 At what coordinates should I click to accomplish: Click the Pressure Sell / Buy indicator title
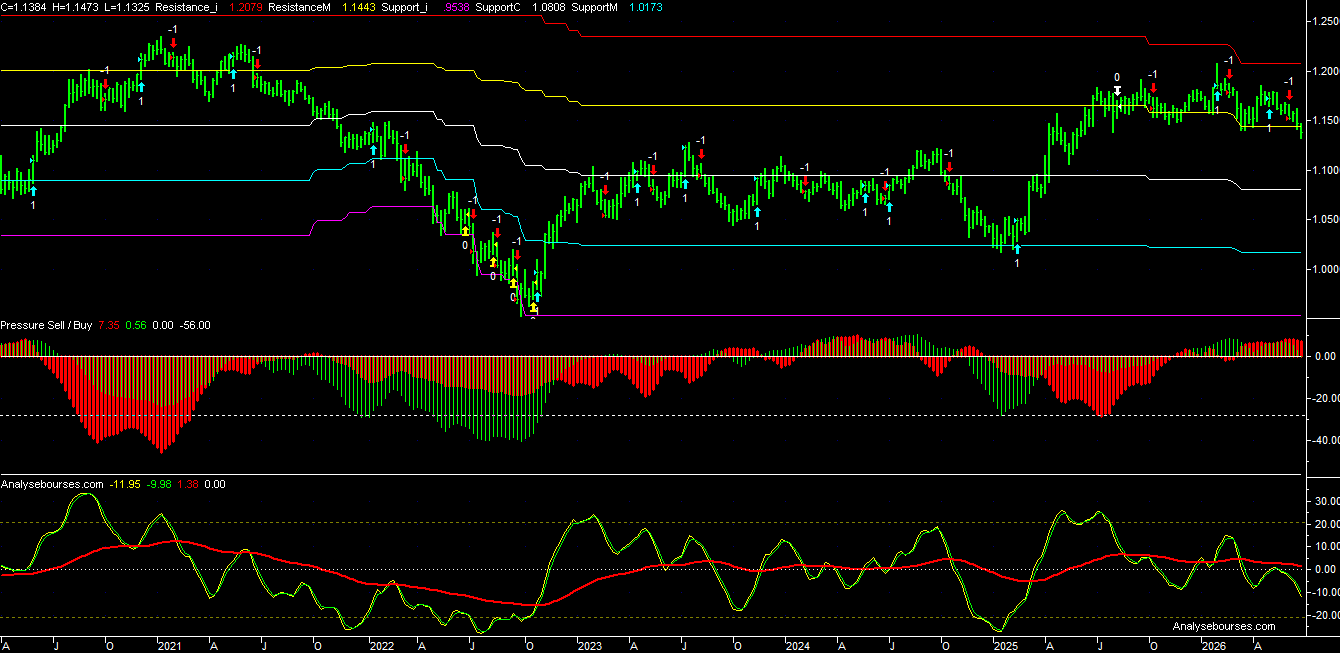(x=47, y=325)
